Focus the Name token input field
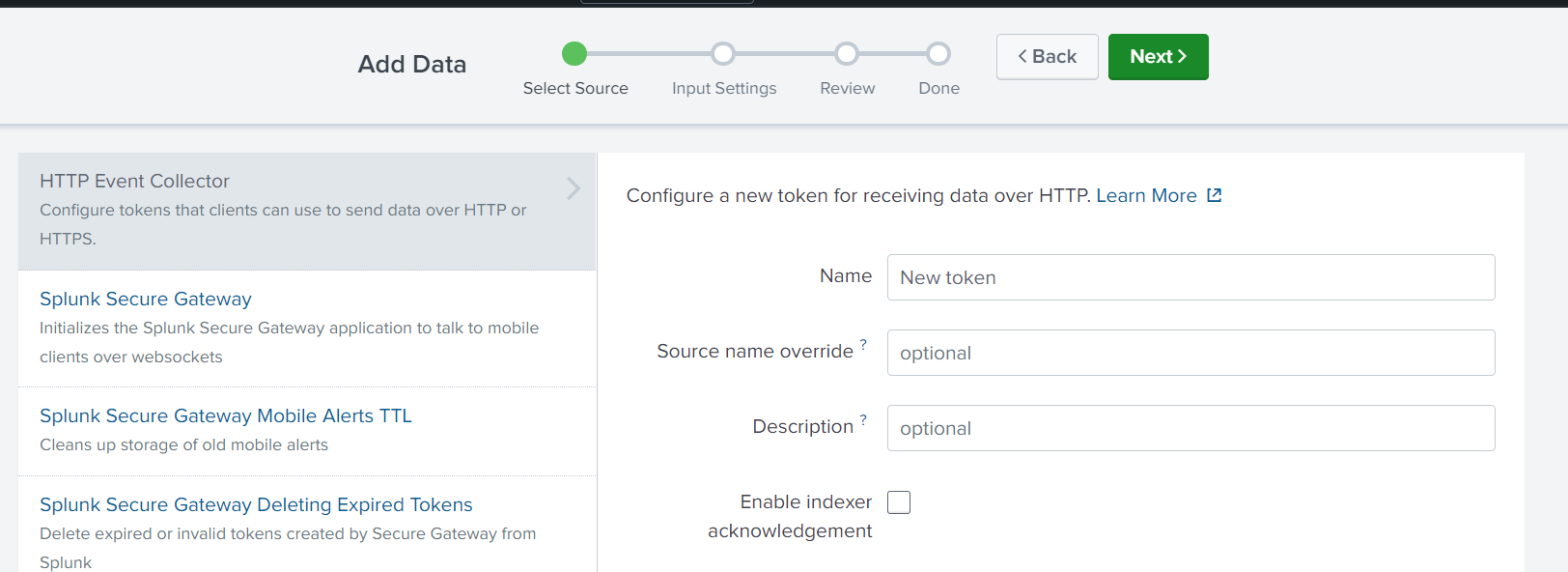1568x572 pixels. tap(1190, 277)
